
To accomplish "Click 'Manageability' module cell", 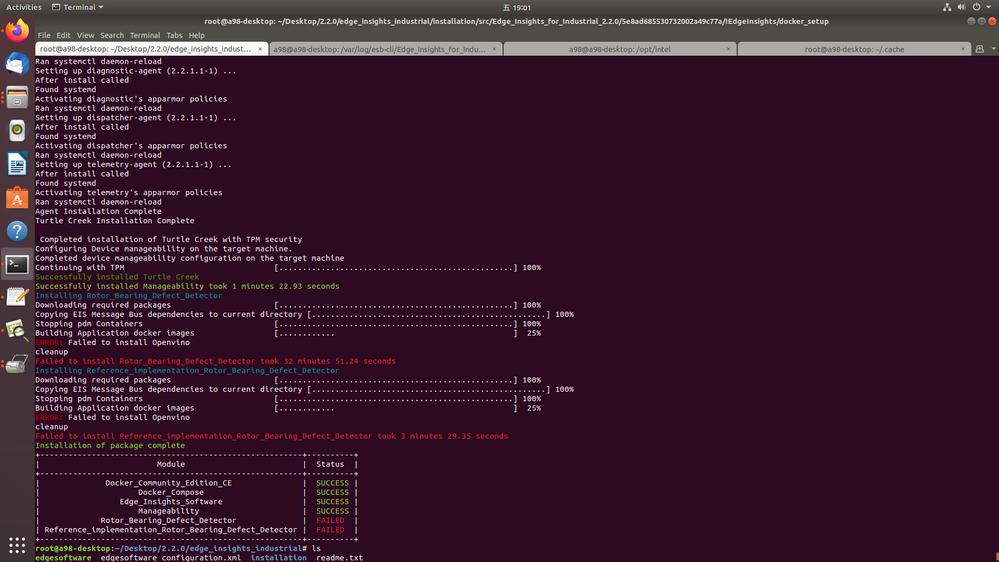I will pyautogui.click(x=169, y=511).
